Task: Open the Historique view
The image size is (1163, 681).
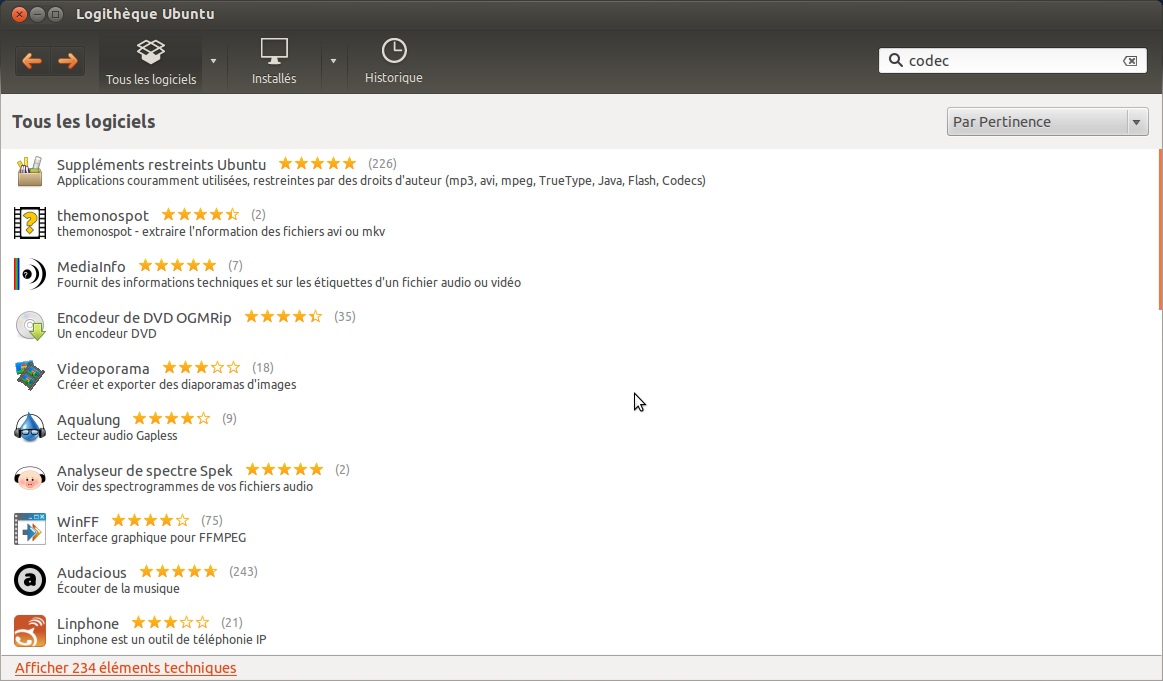Action: 393,62
